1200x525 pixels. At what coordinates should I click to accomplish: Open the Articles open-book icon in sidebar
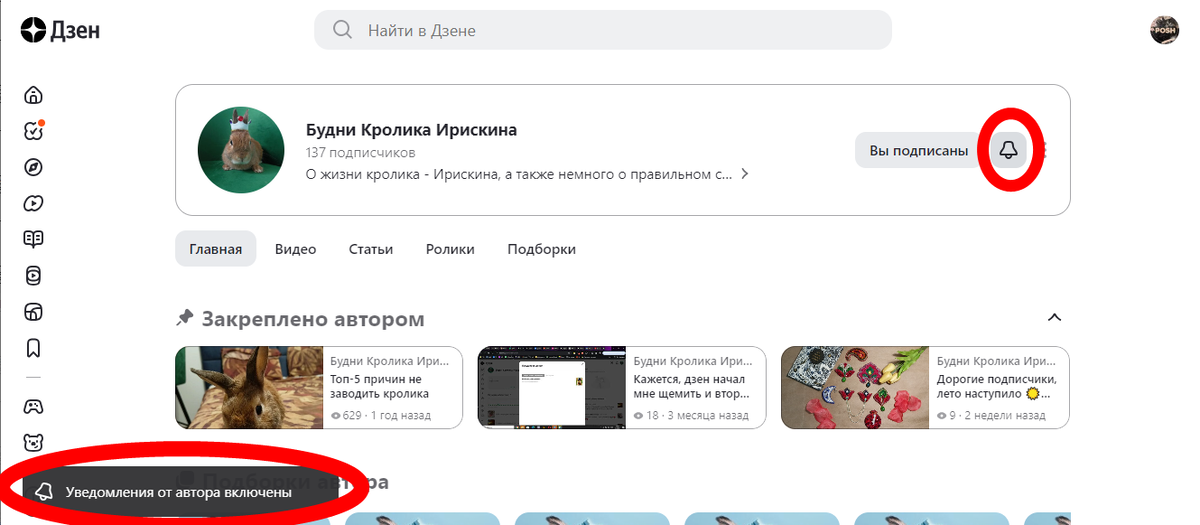point(34,239)
